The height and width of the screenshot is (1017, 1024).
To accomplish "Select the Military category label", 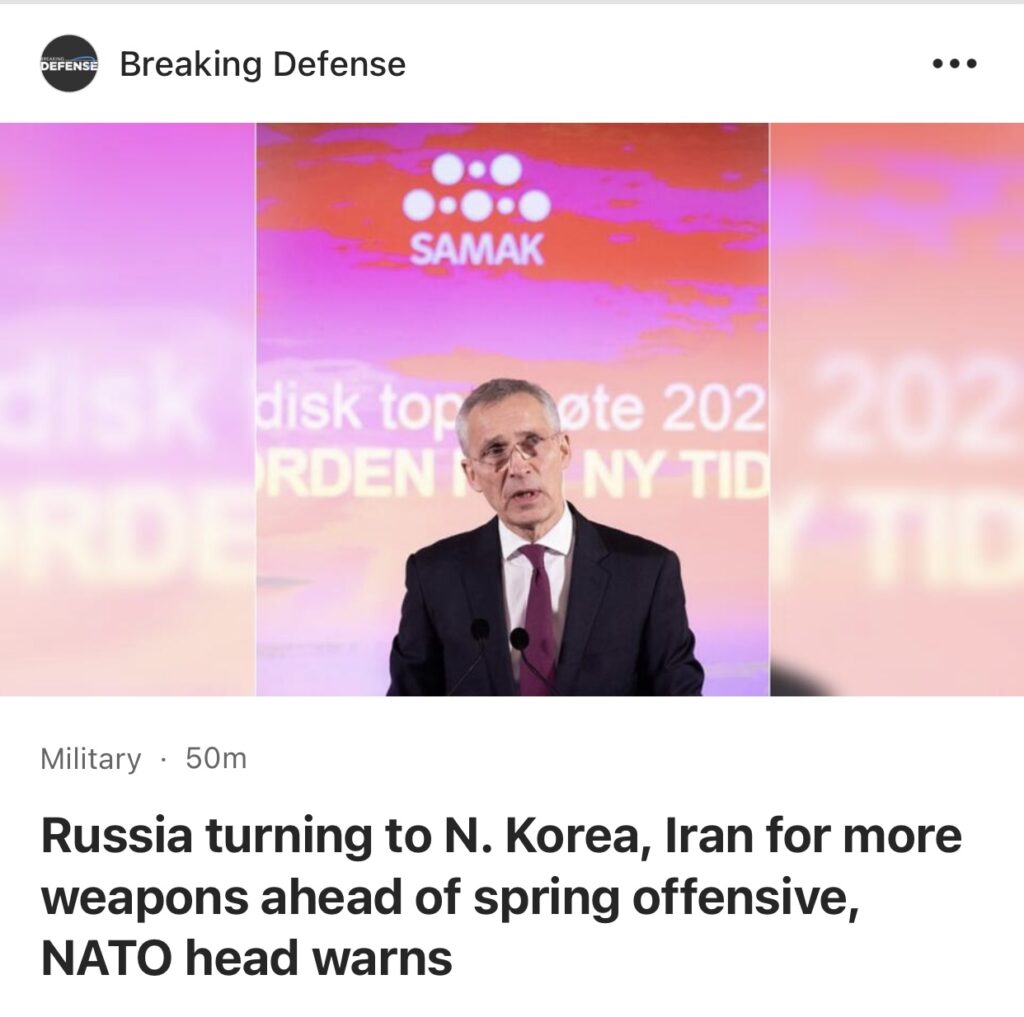I will point(90,759).
